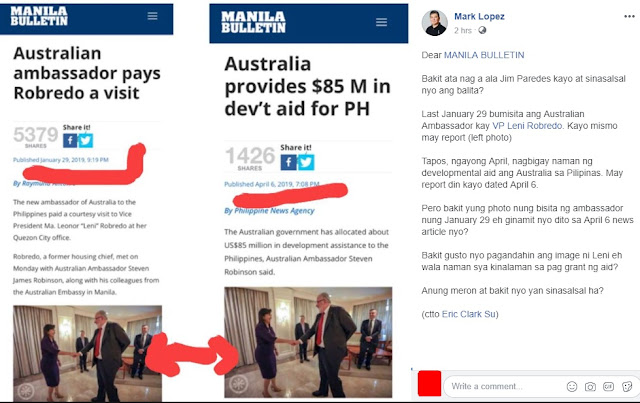
Task: Add a GIF to the comment
Action: click(608, 386)
